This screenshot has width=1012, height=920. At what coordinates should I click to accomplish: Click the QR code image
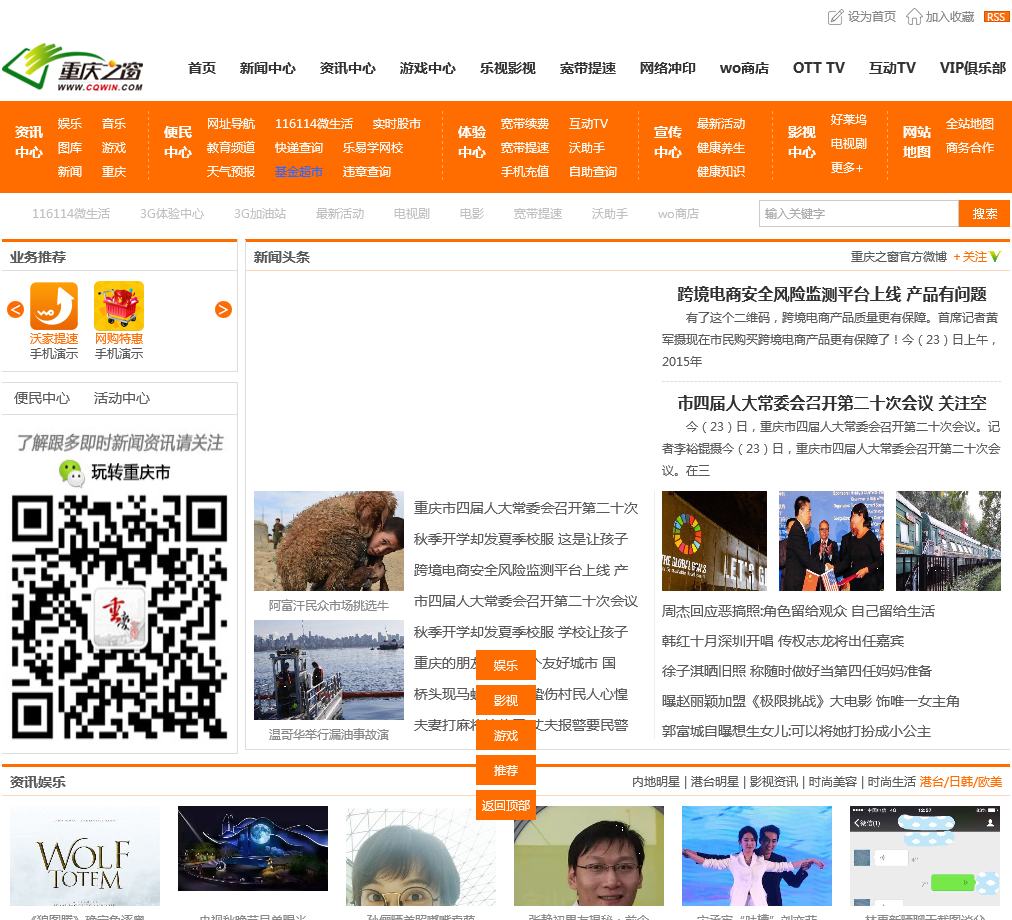tap(119, 617)
